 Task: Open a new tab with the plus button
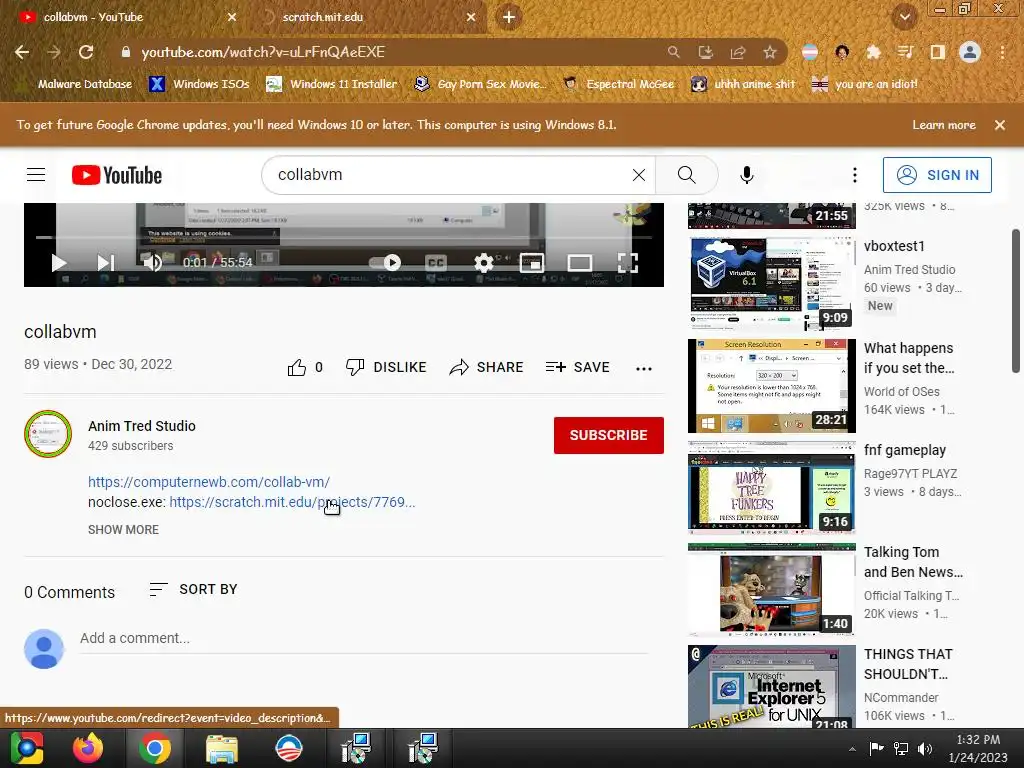pyautogui.click(x=509, y=17)
